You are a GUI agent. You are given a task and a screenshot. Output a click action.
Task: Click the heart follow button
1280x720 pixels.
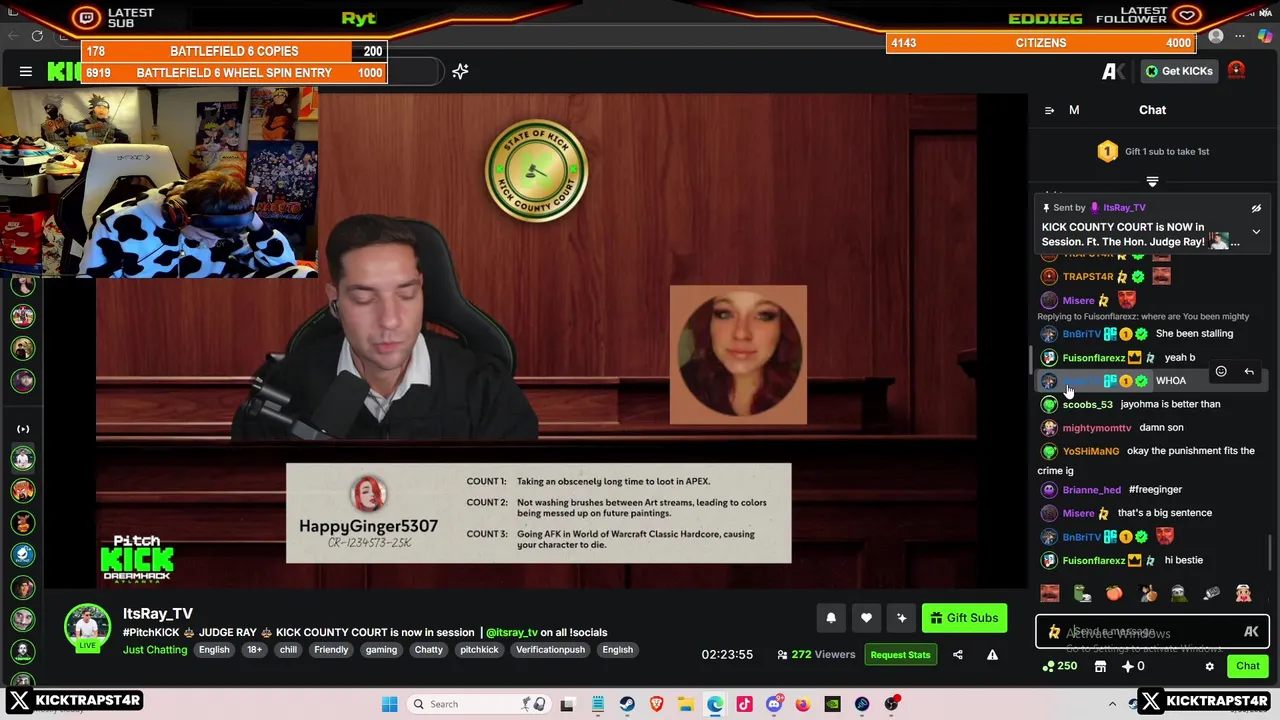point(866,618)
